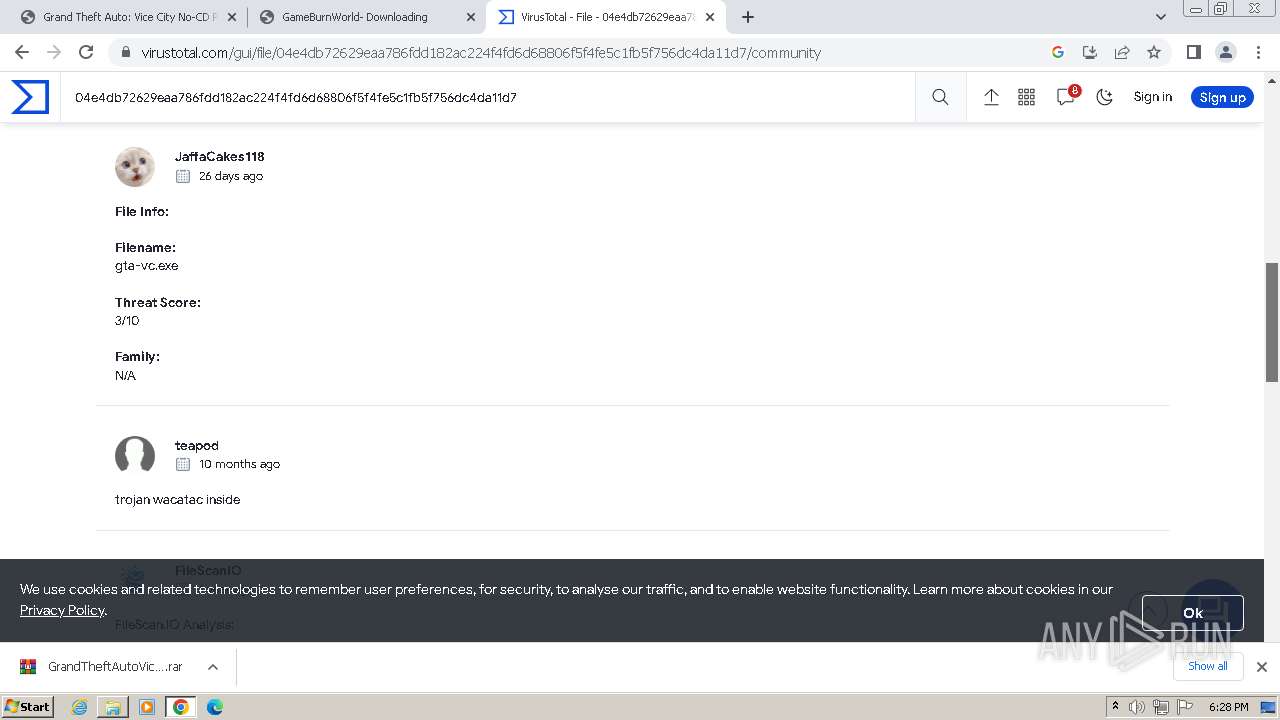Image resolution: width=1280 pixels, height=720 pixels.
Task: Open the teapod profile link
Action: pos(197,445)
